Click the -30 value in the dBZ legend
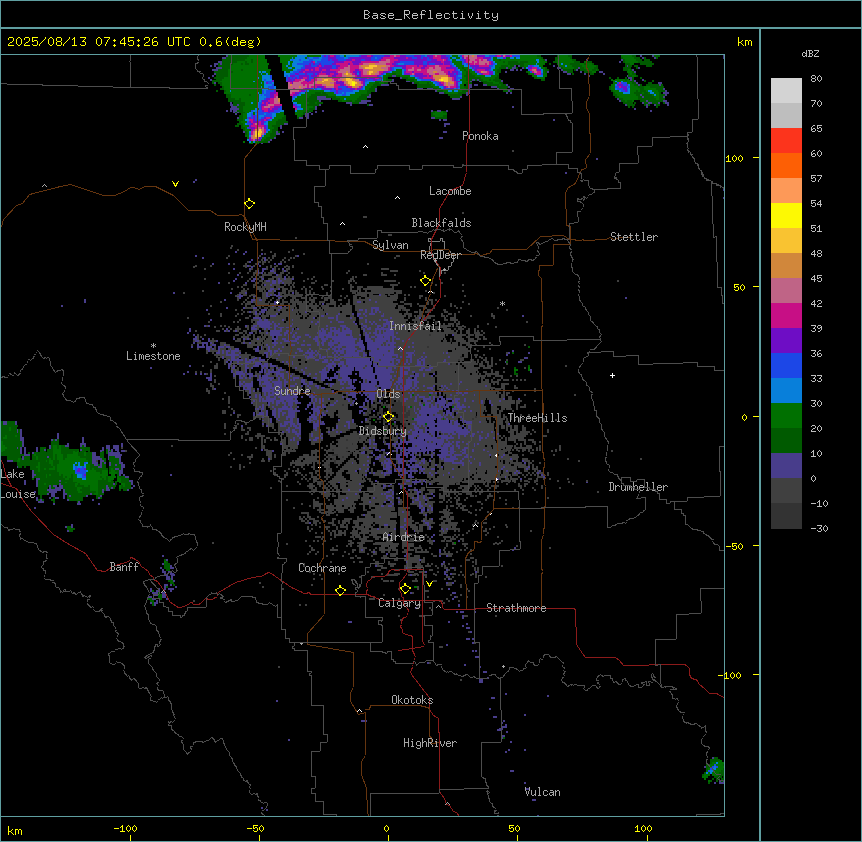Image resolution: width=862 pixels, height=842 pixels. (819, 528)
